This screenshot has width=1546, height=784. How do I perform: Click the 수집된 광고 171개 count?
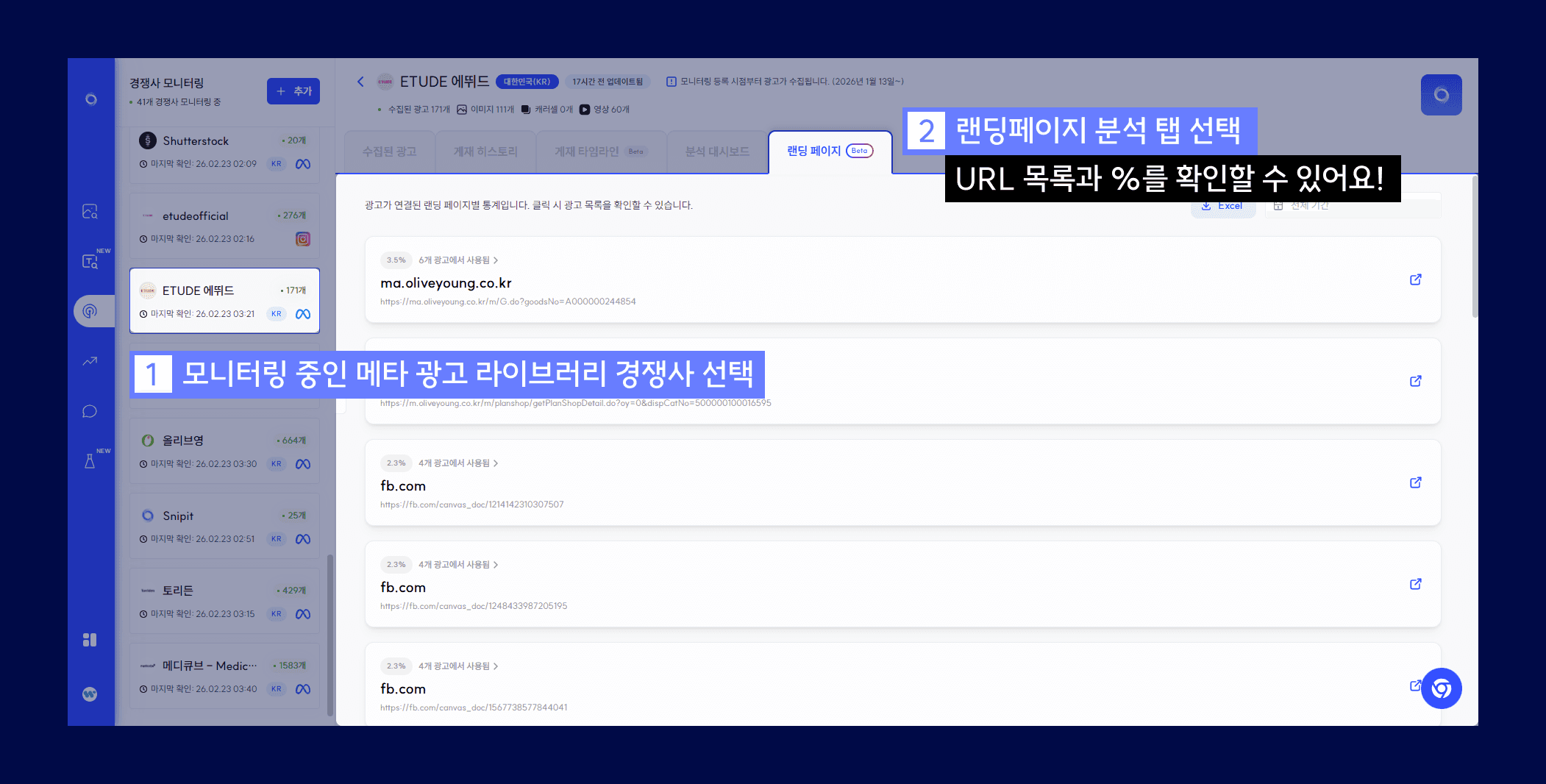click(x=418, y=110)
